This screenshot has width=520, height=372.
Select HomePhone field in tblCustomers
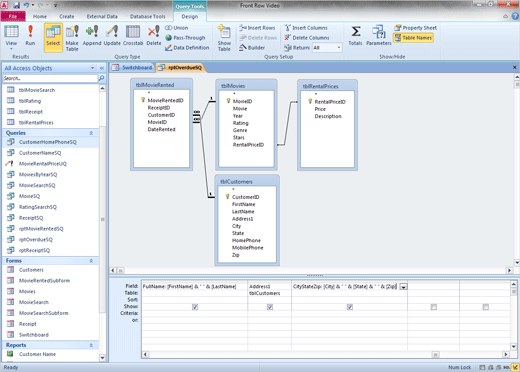tap(246, 240)
